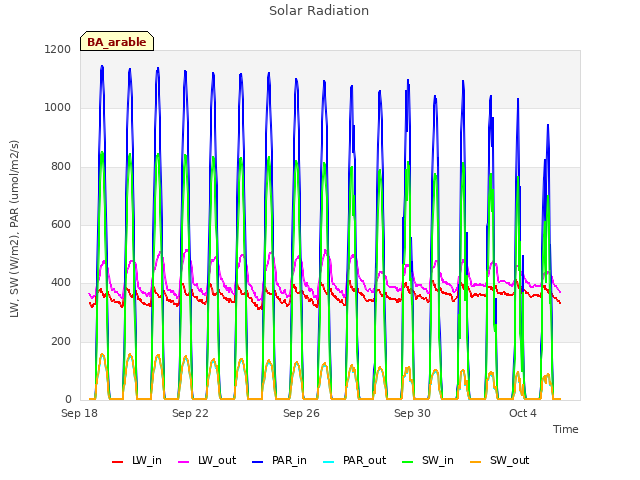Viewport: 640px width, 480px height.
Task: Click the 600 y-axis tick label
Action: (61, 225)
